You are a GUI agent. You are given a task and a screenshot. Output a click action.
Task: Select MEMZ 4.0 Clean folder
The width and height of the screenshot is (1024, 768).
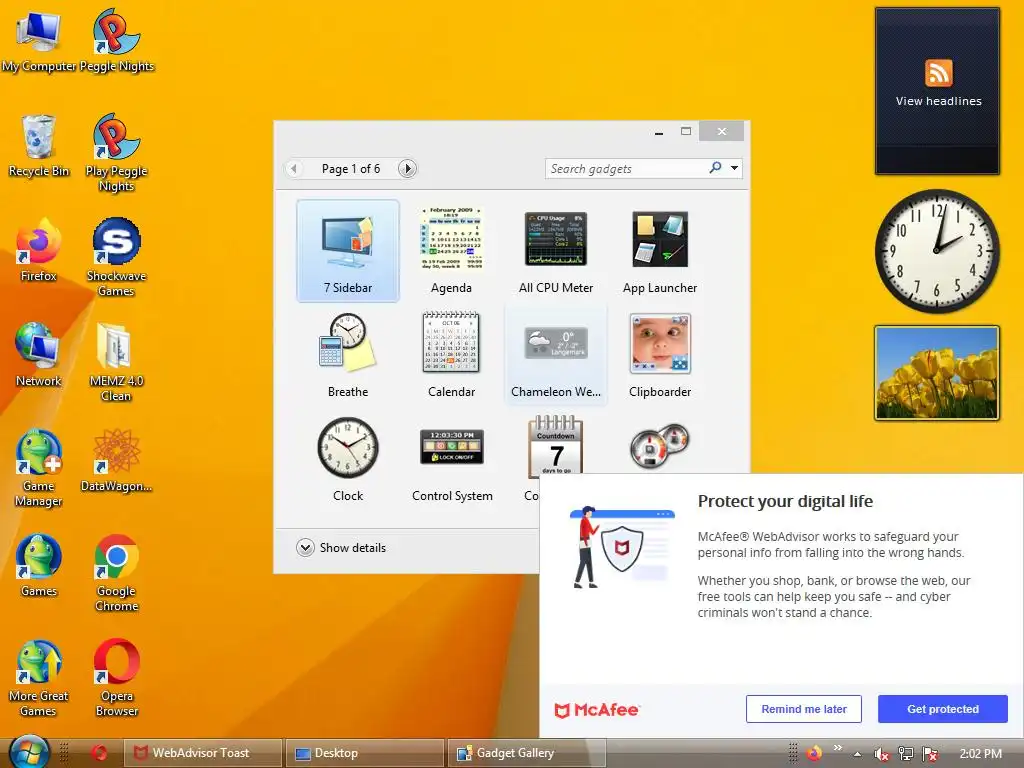click(116, 362)
